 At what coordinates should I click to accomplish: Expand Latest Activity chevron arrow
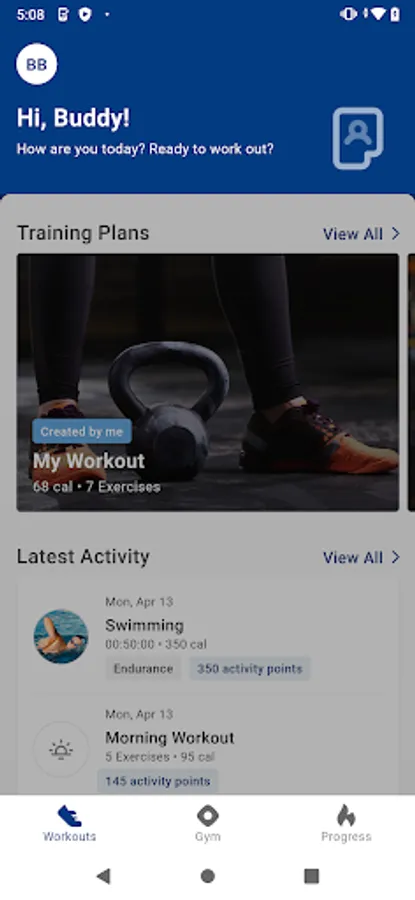tap(395, 557)
